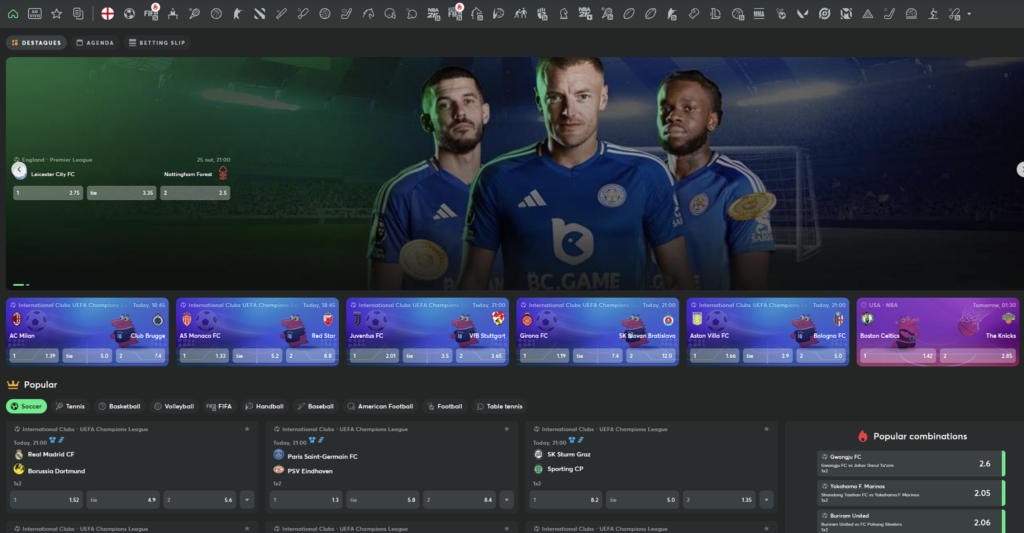Add Gwangju FC 2.6 popular combination

pyautogui.click(x=910, y=463)
